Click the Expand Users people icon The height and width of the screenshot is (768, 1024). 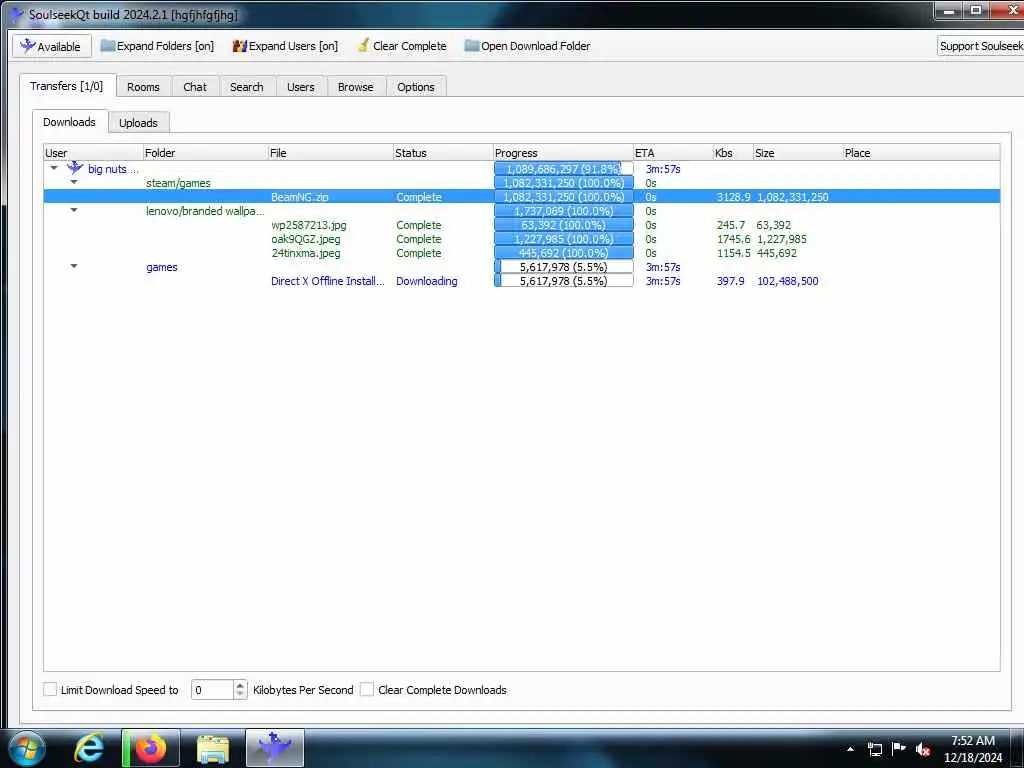[x=240, y=46]
